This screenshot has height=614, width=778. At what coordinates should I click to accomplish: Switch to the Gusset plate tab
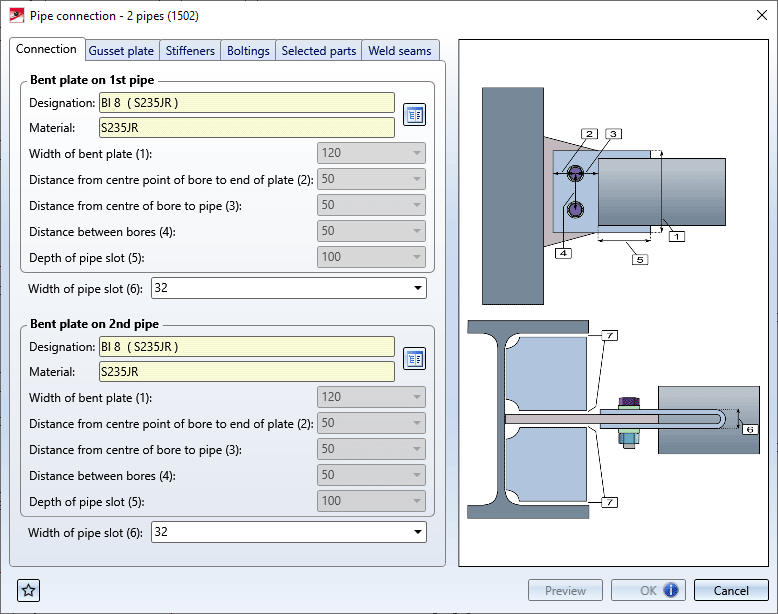(121, 51)
